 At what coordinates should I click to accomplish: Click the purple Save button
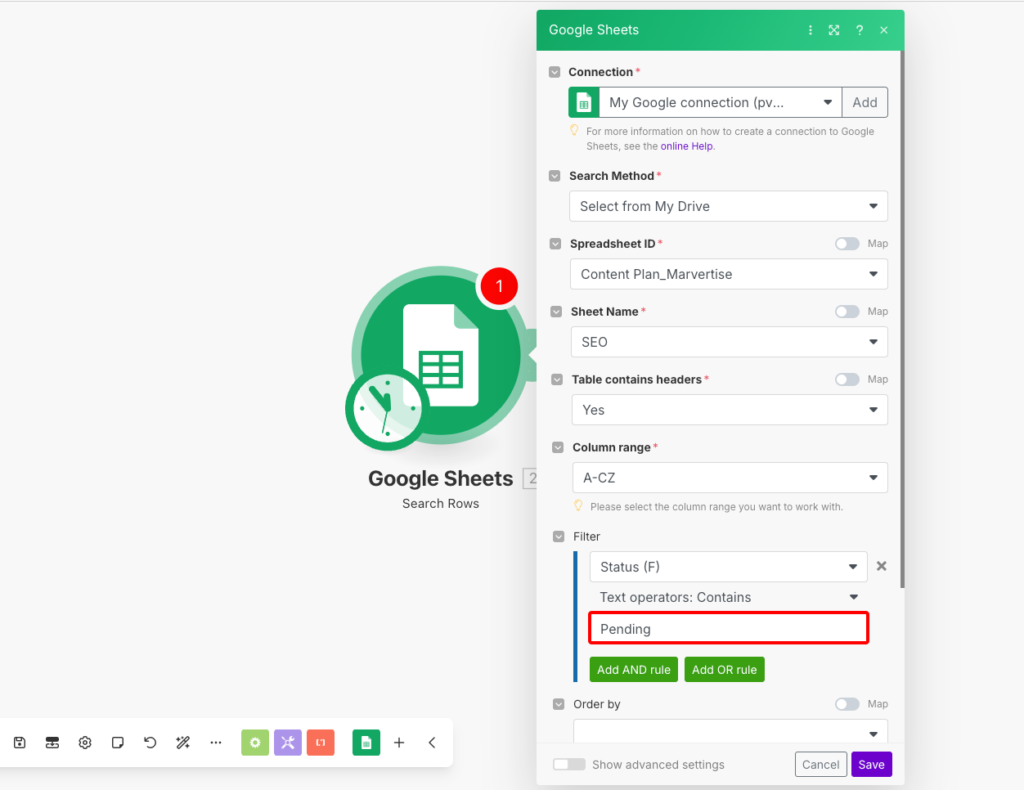coord(871,765)
